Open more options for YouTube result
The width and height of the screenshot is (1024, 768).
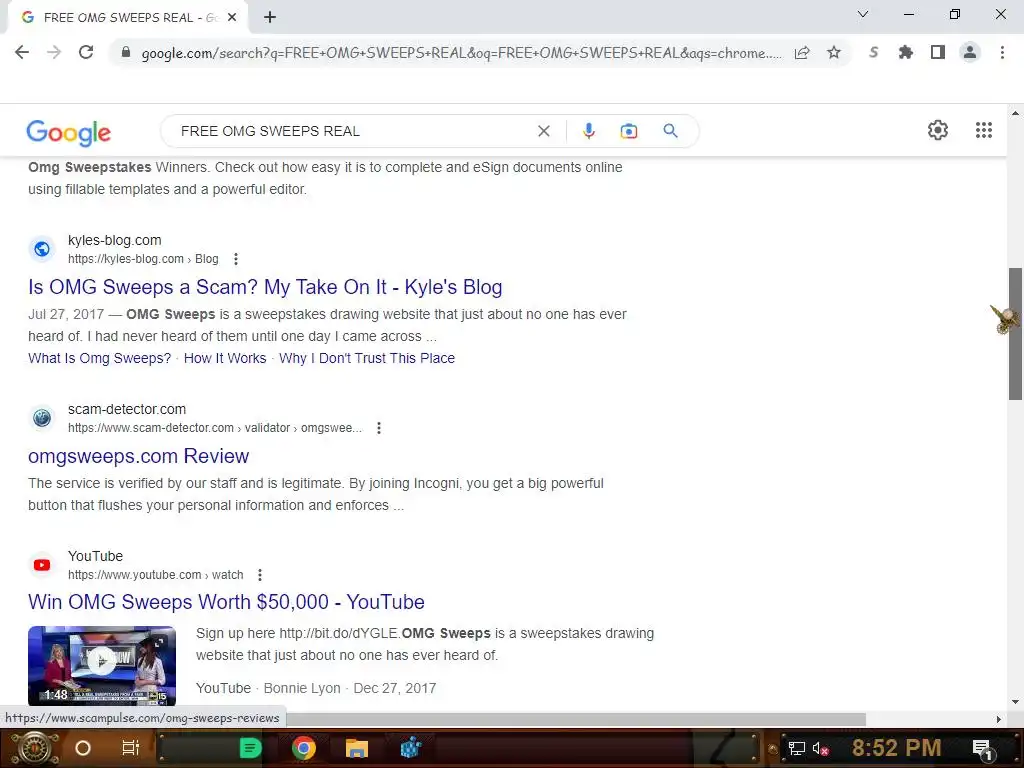click(260, 575)
